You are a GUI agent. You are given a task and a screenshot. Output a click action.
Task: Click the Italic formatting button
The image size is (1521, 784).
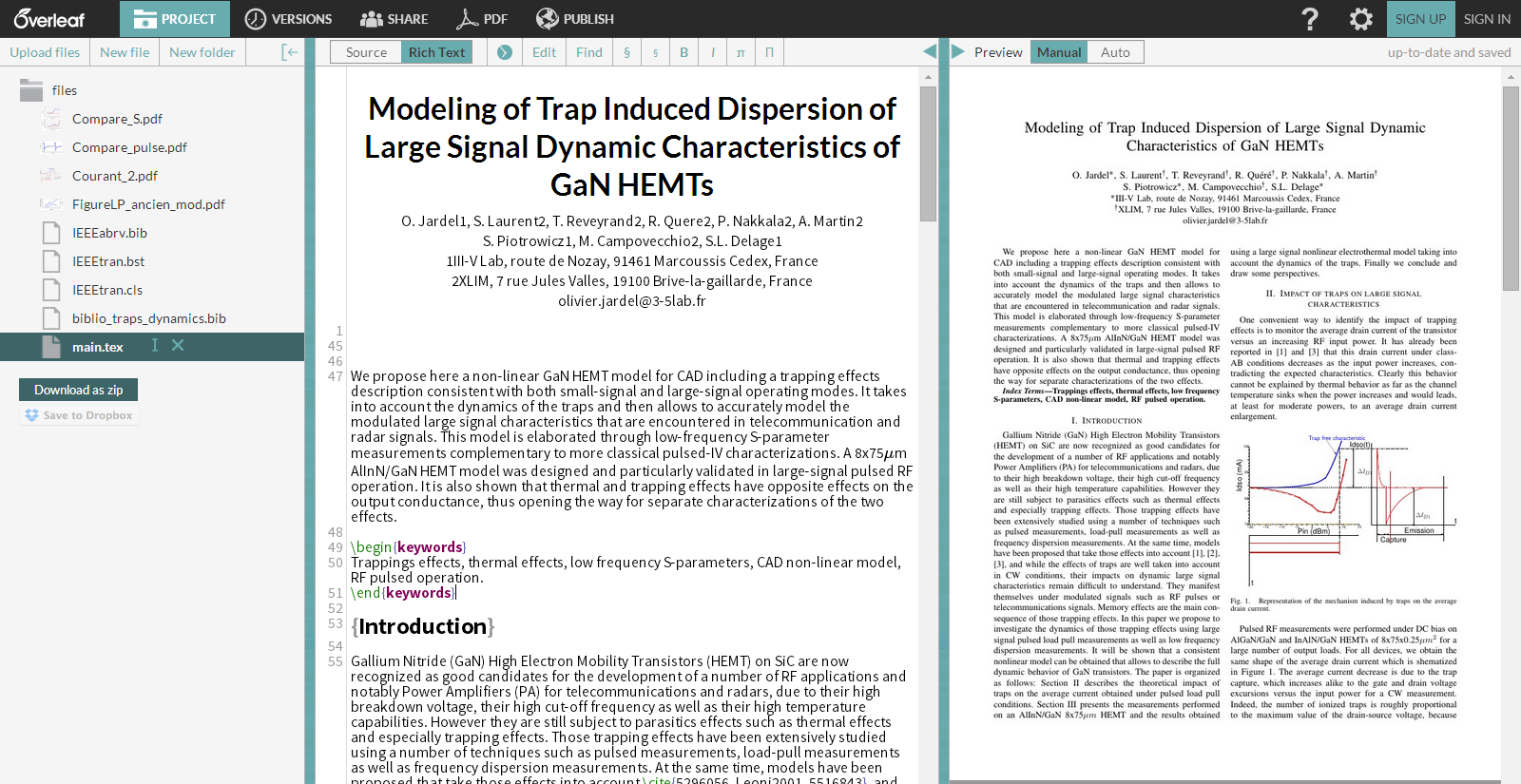pos(712,52)
